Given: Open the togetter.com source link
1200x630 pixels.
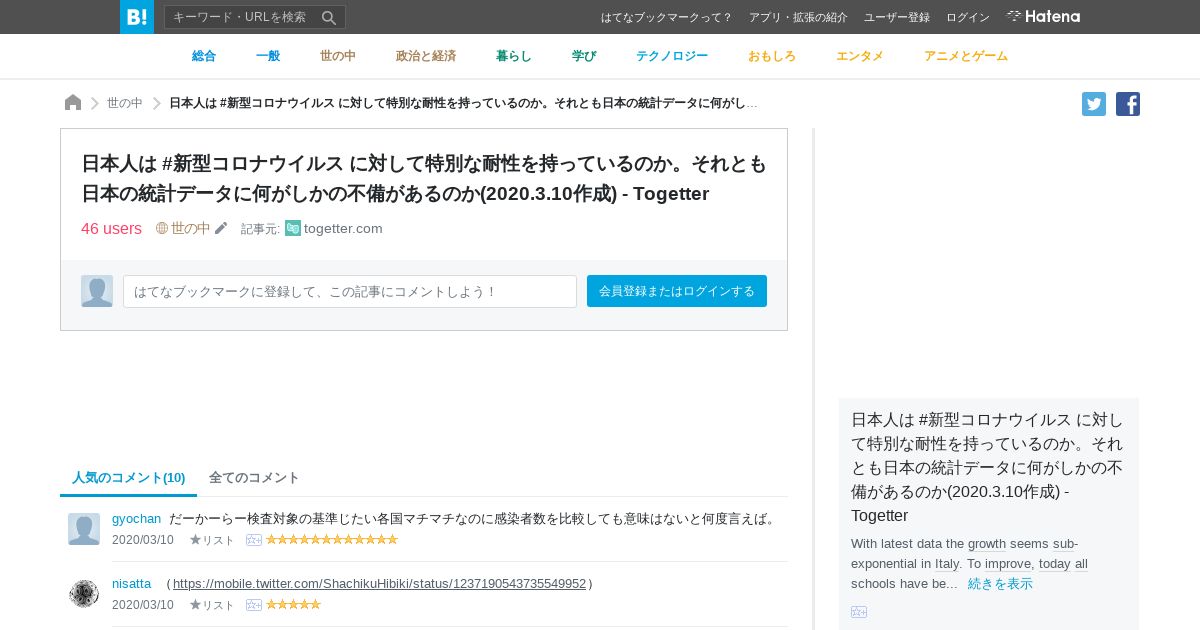Looking at the screenshot, I should [343, 228].
